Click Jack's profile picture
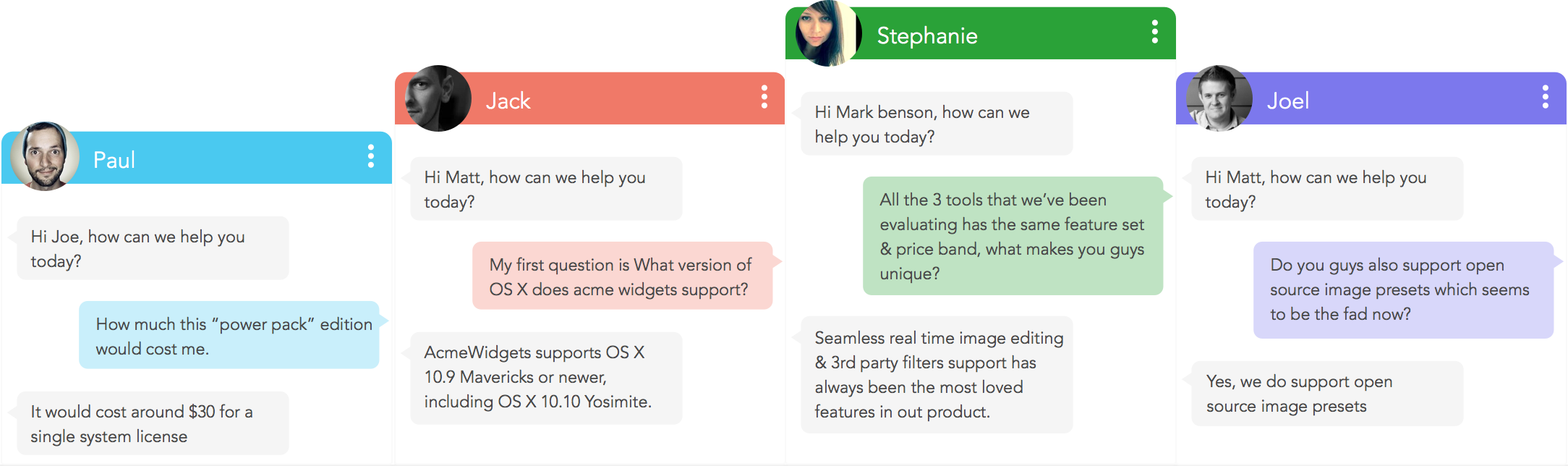 (x=438, y=98)
